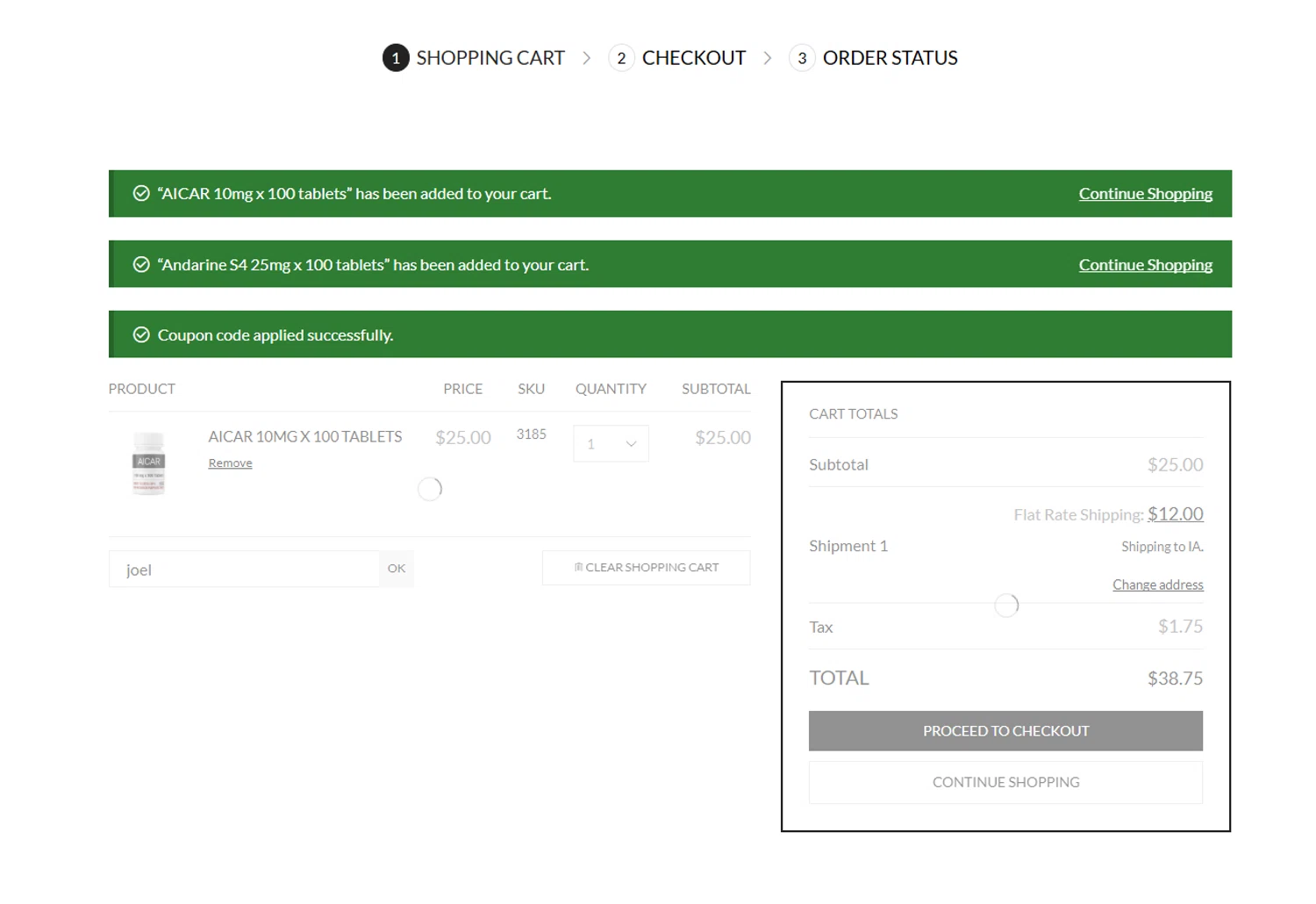The width and height of the screenshot is (1316, 904).
Task: Click the Tax amount $1.75
Action: click(1180, 627)
